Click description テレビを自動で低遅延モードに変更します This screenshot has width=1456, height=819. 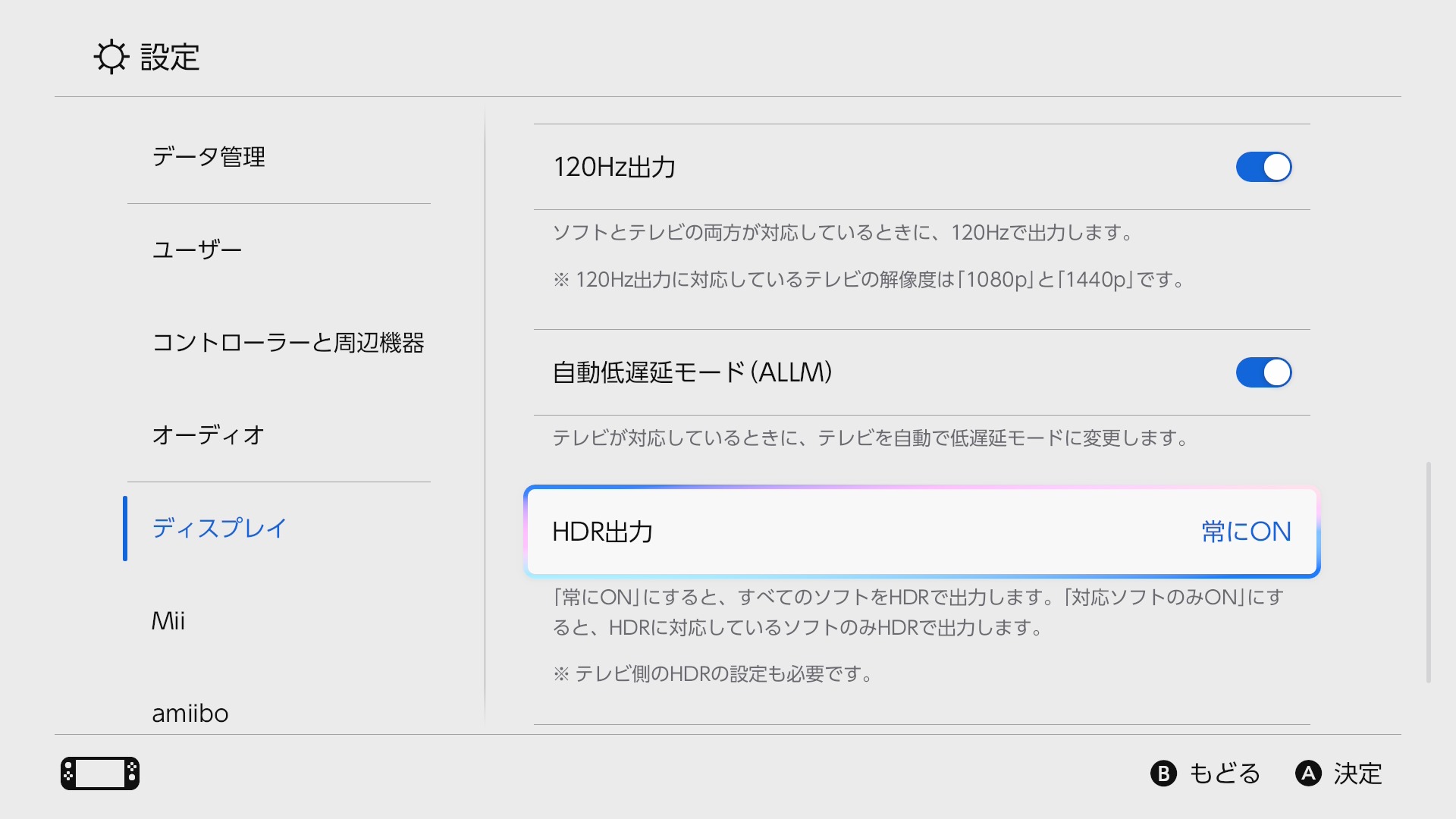click(x=871, y=438)
